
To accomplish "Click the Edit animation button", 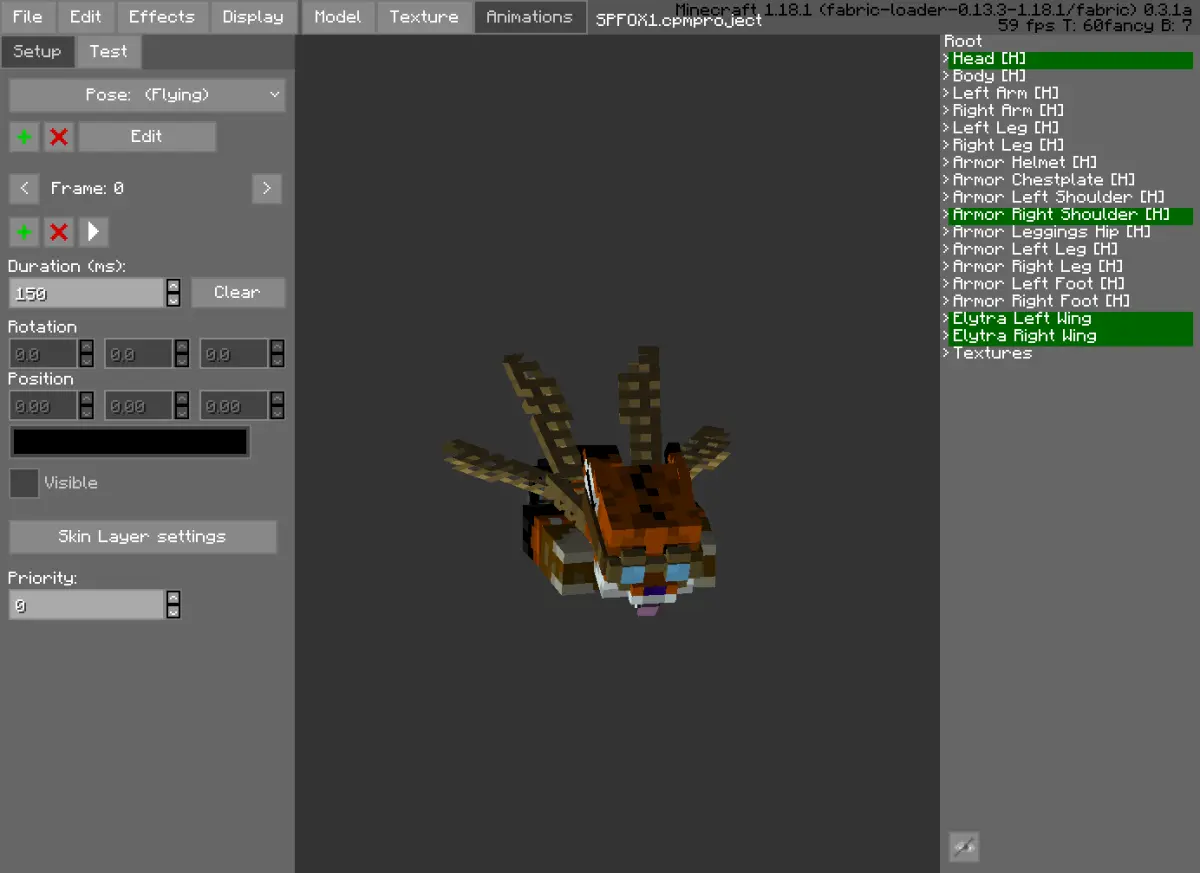I will [147, 137].
